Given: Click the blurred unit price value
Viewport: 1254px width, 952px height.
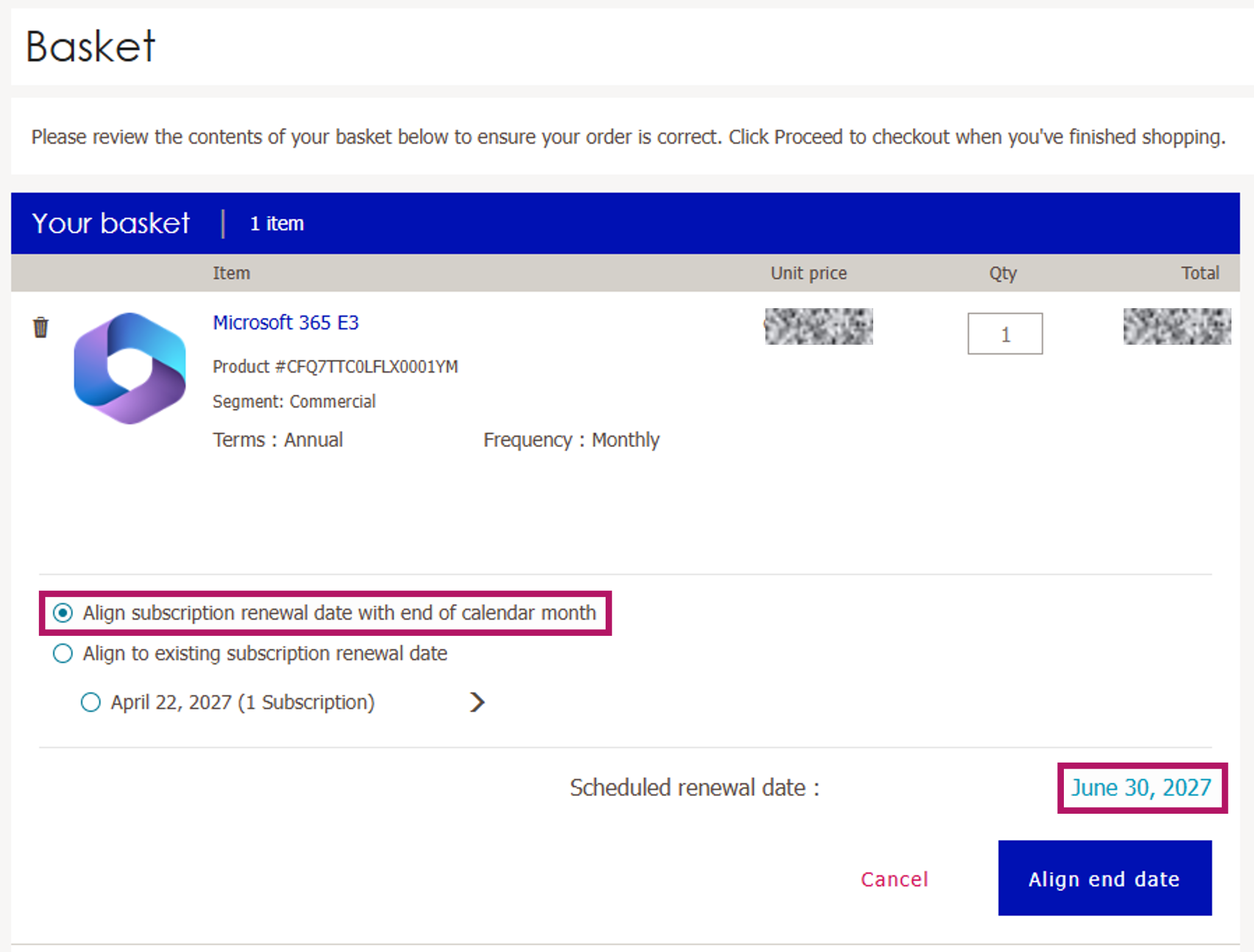Looking at the screenshot, I should (x=819, y=326).
